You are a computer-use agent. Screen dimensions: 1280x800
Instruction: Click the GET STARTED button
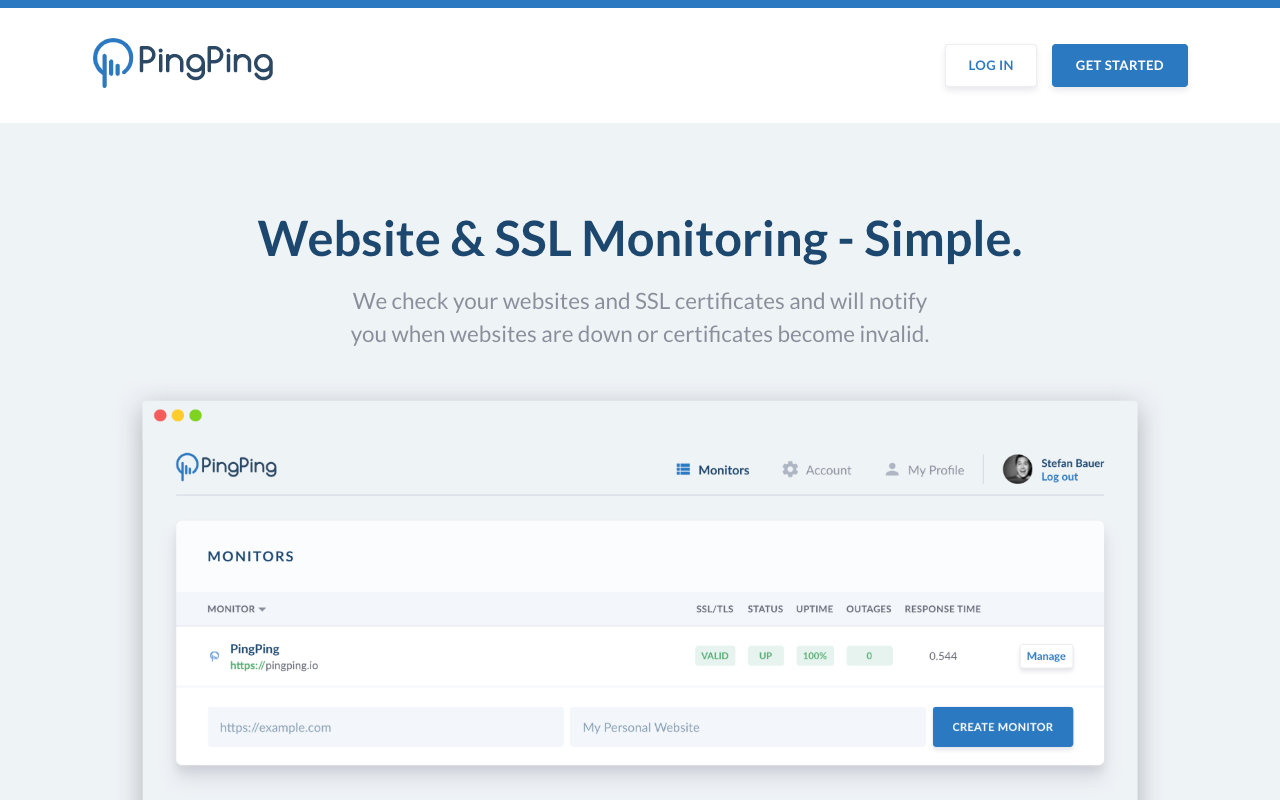click(1120, 65)
